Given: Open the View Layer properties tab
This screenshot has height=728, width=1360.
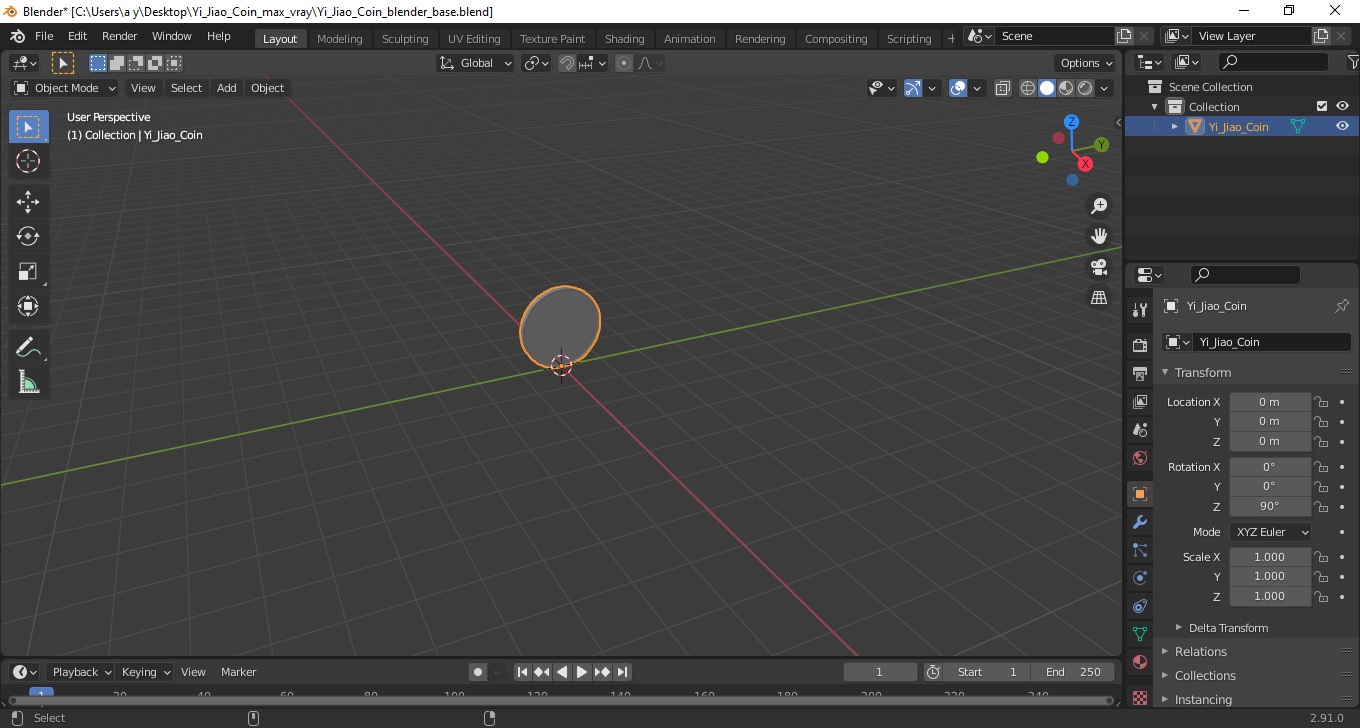Looking at the screenshot, I should 1139,402.
